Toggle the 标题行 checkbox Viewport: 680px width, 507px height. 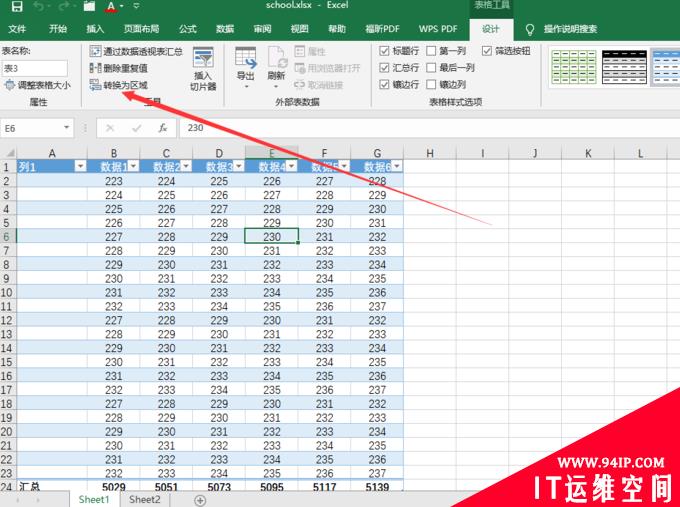point(384,51)
